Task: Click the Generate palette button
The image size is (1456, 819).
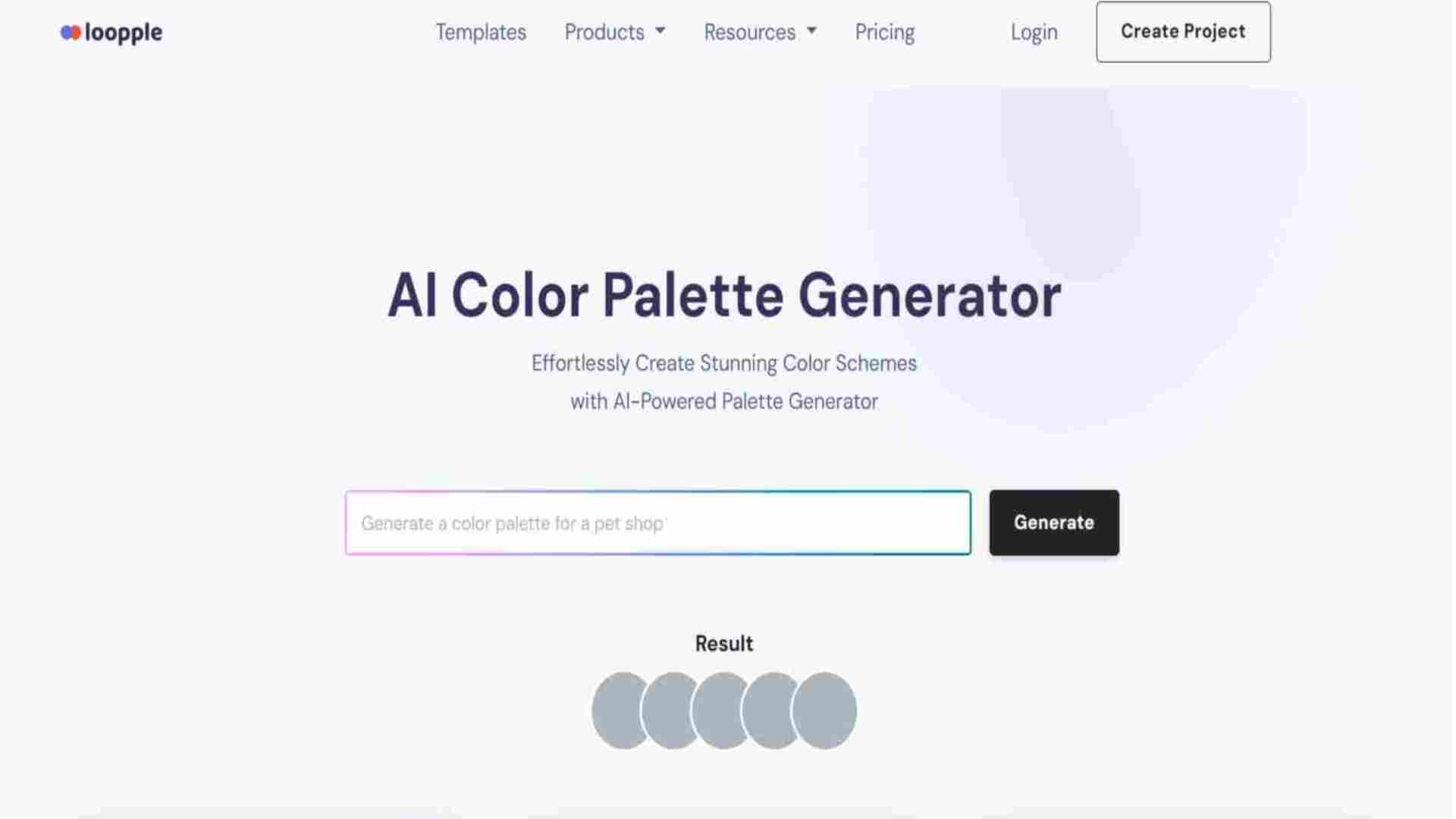Action: (x=1054, y=522)
